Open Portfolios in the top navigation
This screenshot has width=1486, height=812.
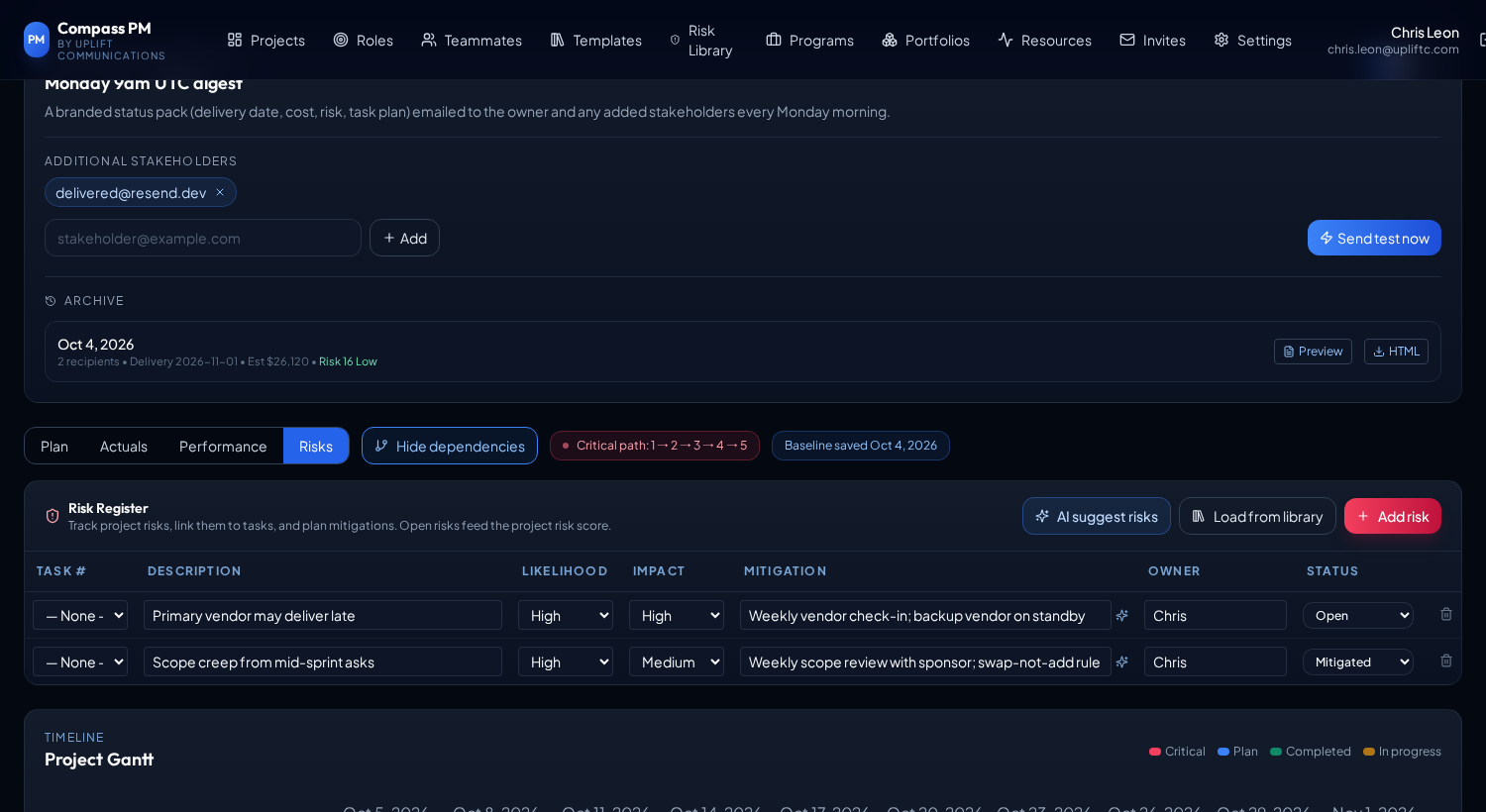[925, 41]
